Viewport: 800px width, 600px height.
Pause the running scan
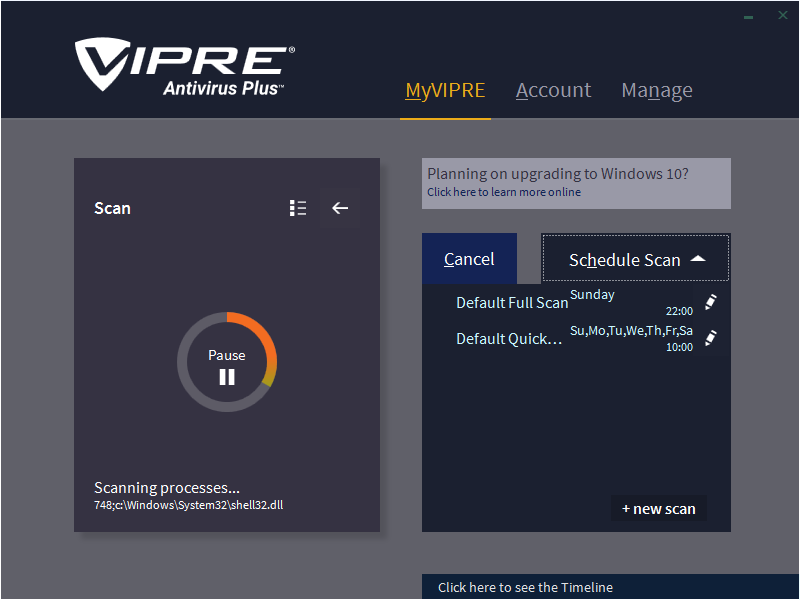(227, 368)
